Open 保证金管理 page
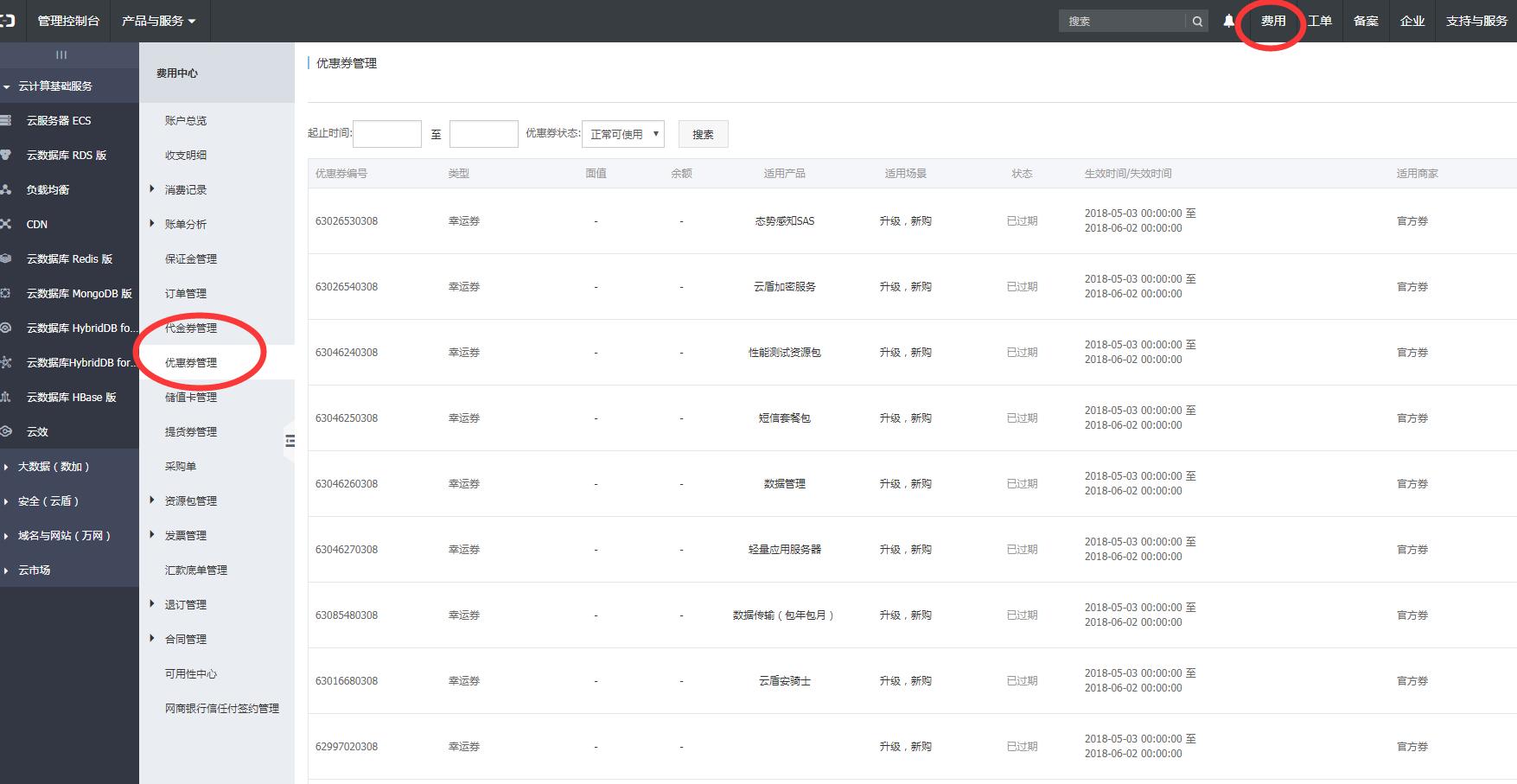The width and height of the screenshot is (1517, 784). coord(191,258)
